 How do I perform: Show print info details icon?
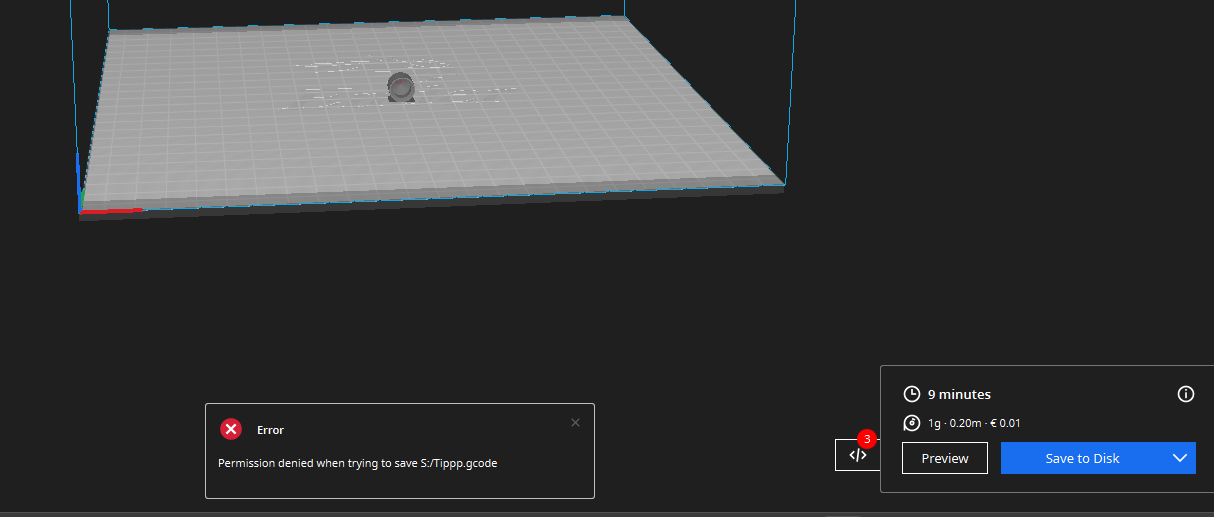tap(1186, 394)
